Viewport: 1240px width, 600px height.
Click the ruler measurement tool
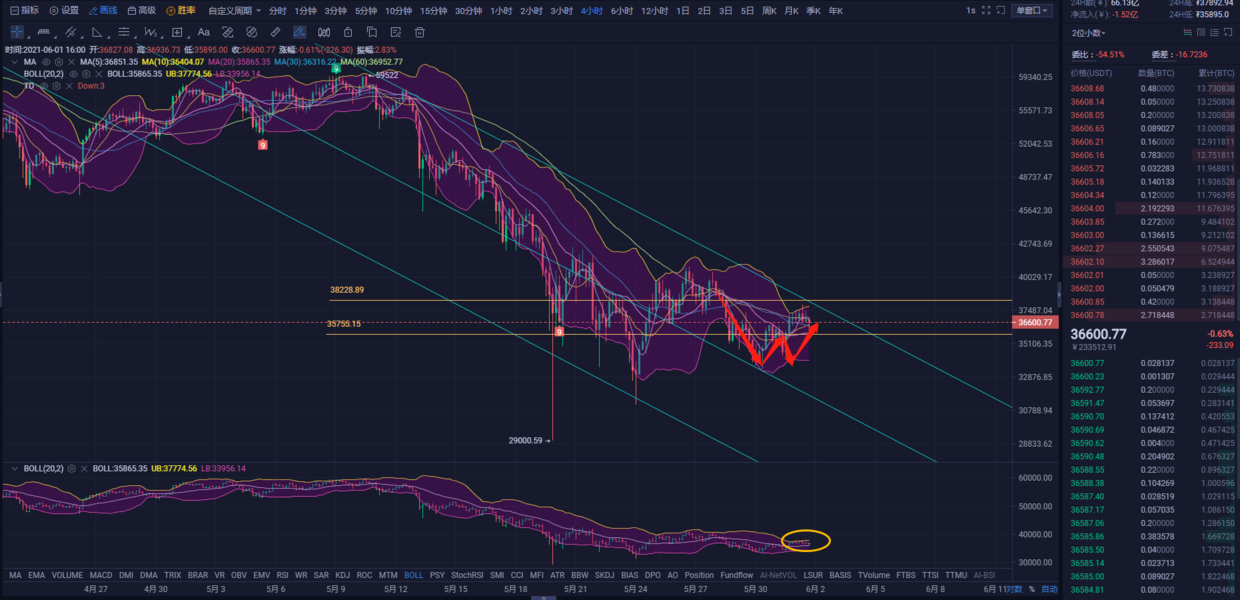pyautogui.click(x=275, y=32)
